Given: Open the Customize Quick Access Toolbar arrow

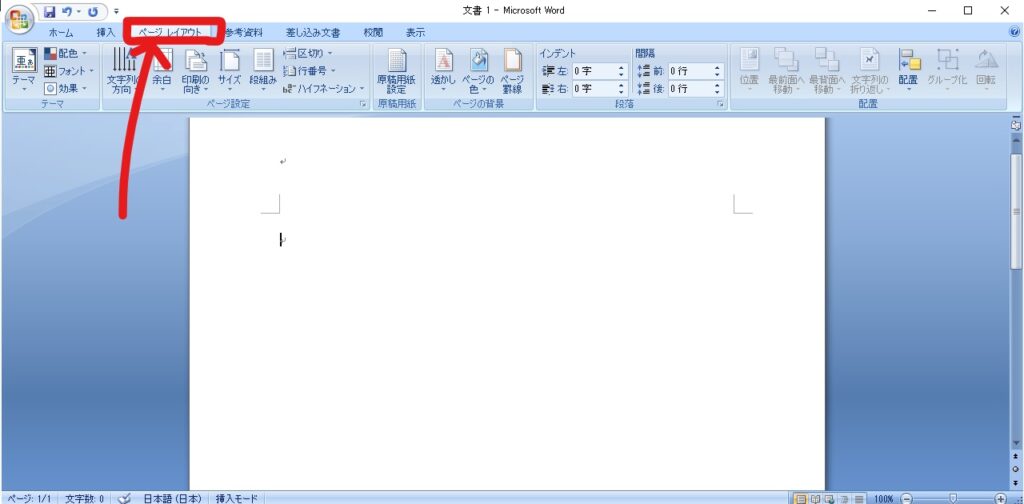Looking at the screenshot, I should [x=116, y=11].
